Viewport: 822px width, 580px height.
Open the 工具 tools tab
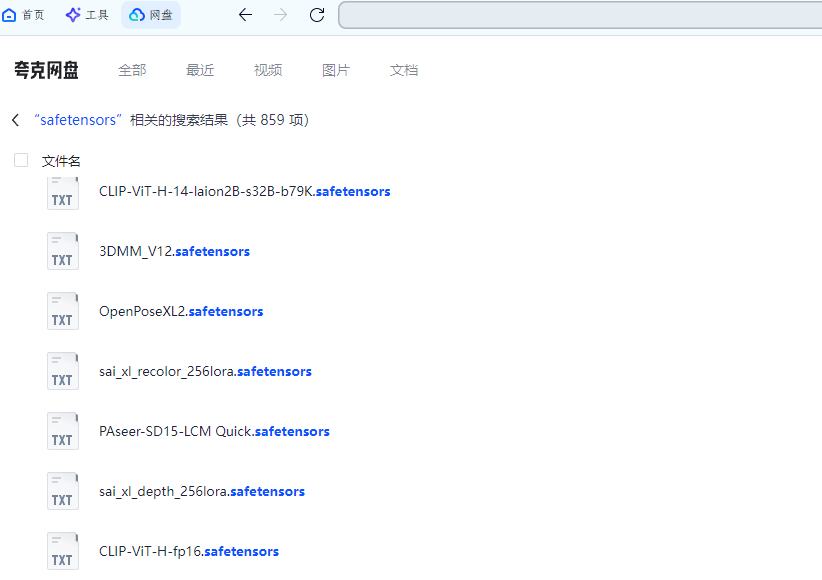87,15
